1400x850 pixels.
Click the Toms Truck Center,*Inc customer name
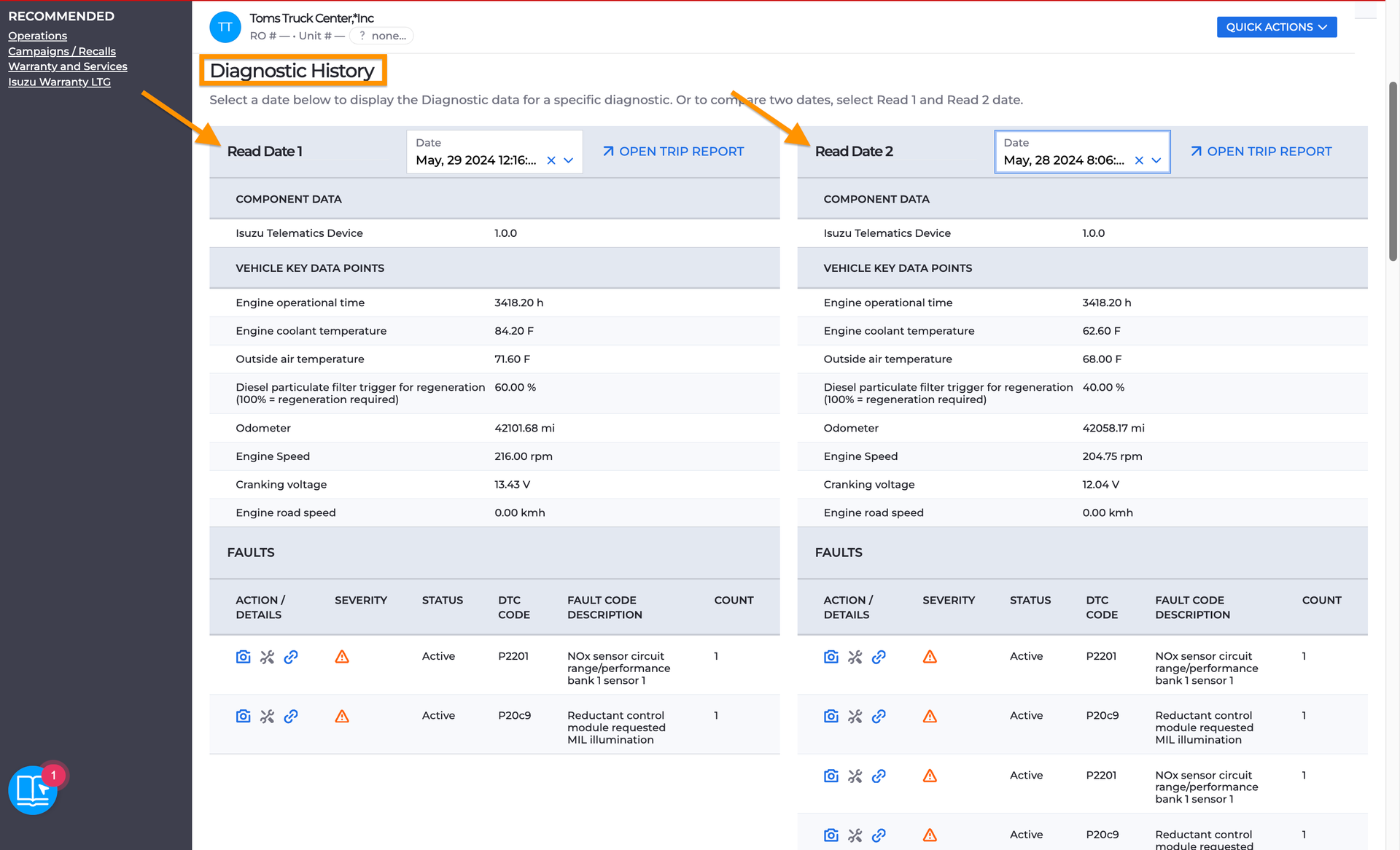tap(312, 18)
